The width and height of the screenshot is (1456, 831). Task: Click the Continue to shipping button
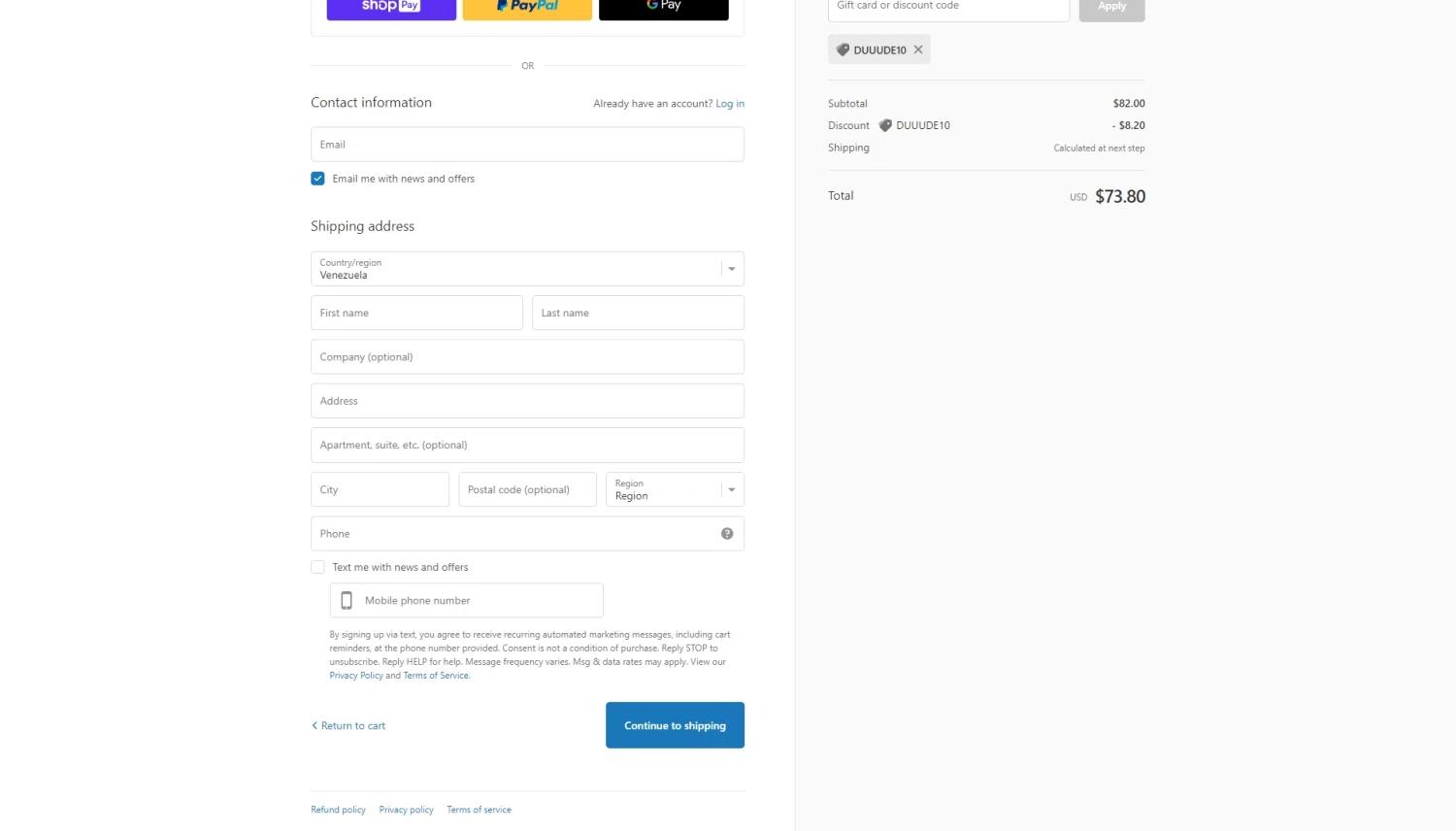click(x=675, y=725)
